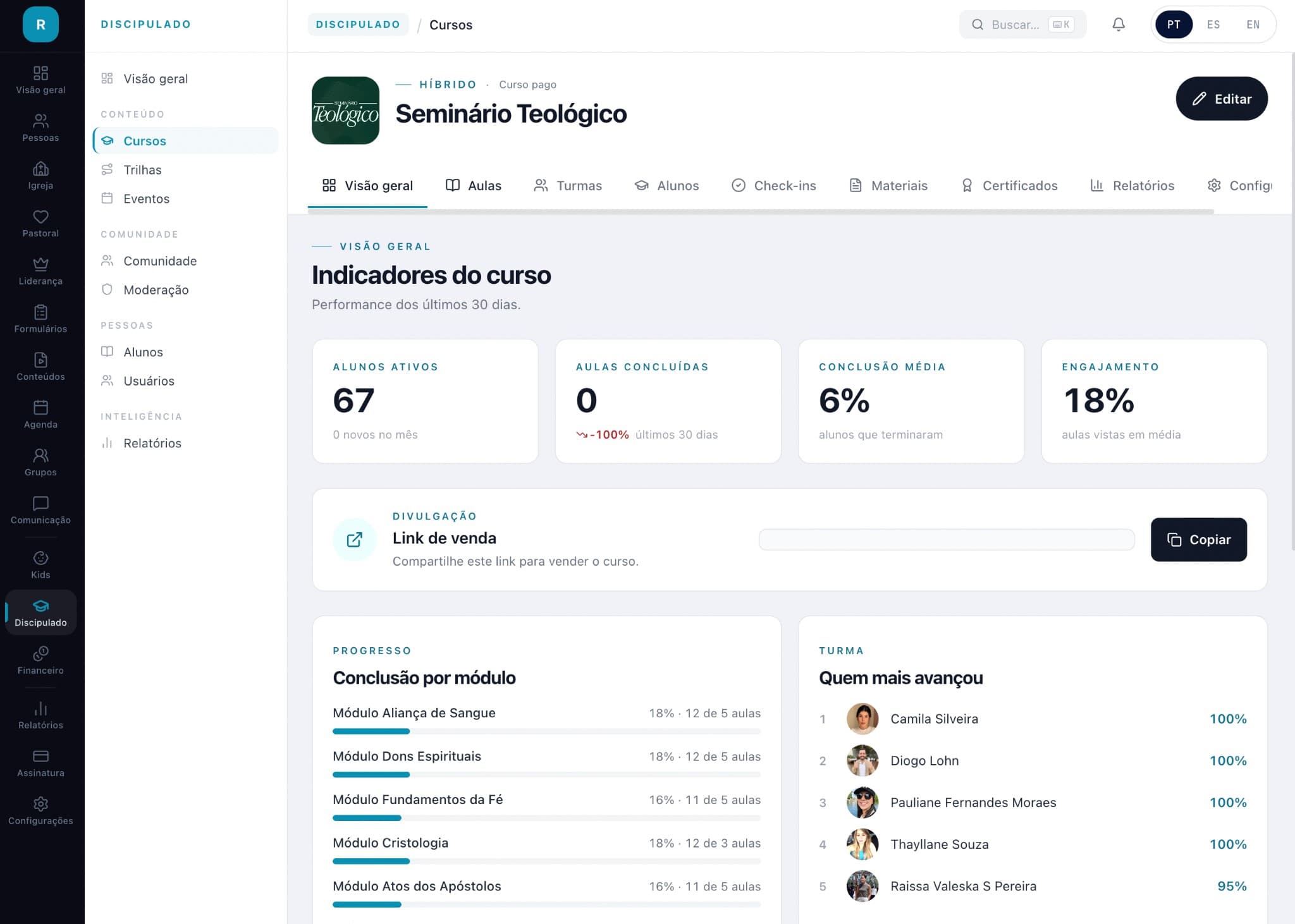
Task: Open Moderação in the Comunidade menu
Action: coord(186,289)
